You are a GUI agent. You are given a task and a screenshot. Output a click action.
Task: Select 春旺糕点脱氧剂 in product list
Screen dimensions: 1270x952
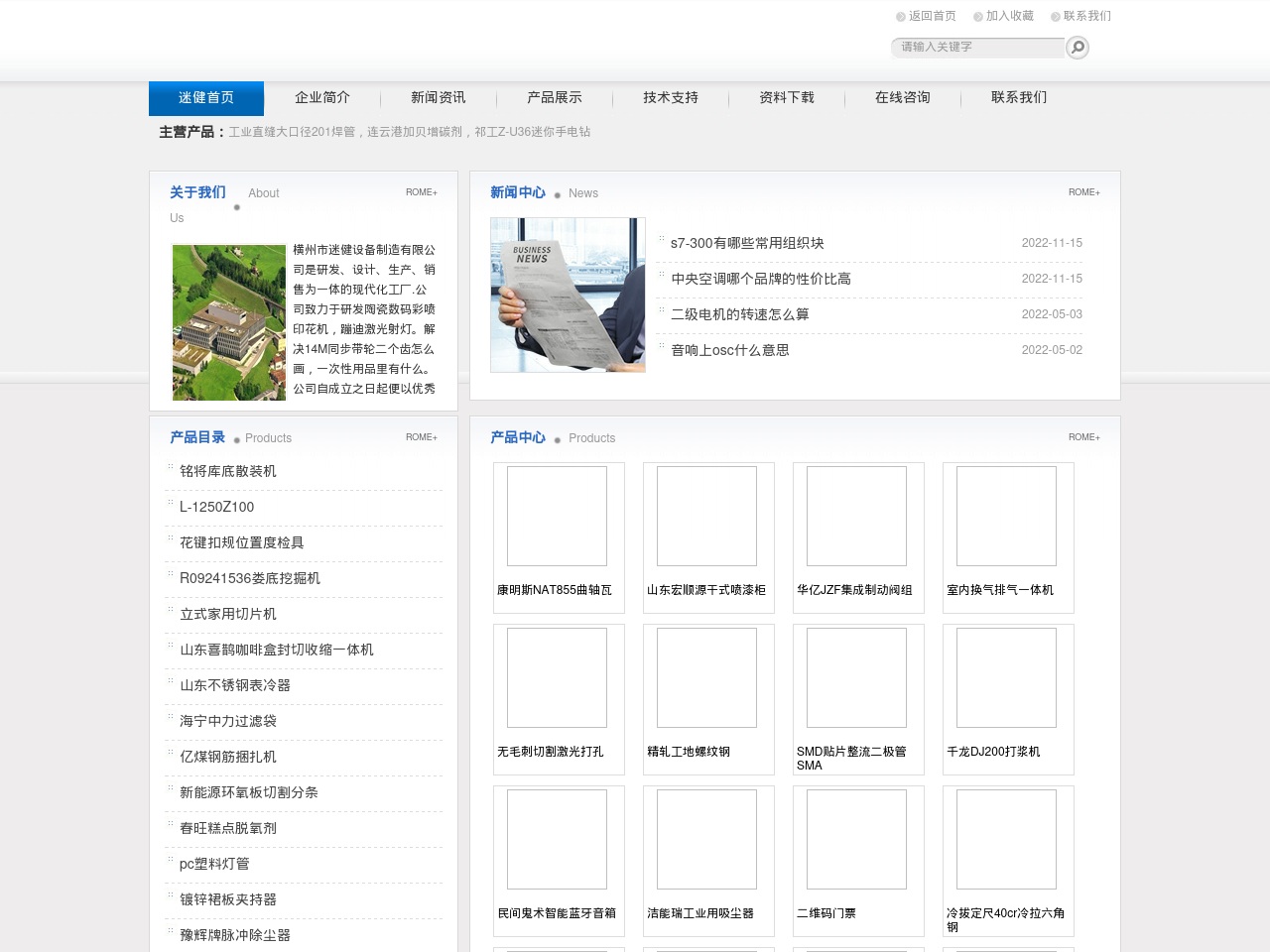click(x=228, y=829)
